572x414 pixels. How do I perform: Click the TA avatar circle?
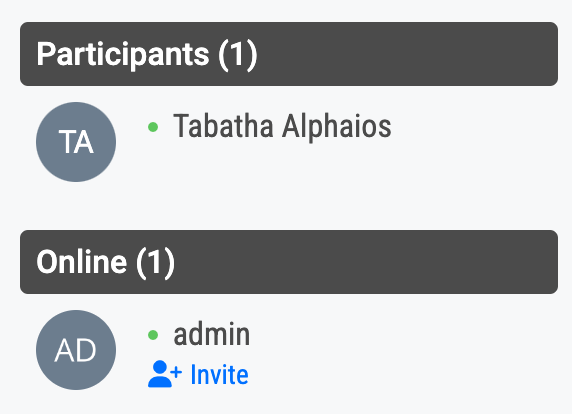pos(76,142)
